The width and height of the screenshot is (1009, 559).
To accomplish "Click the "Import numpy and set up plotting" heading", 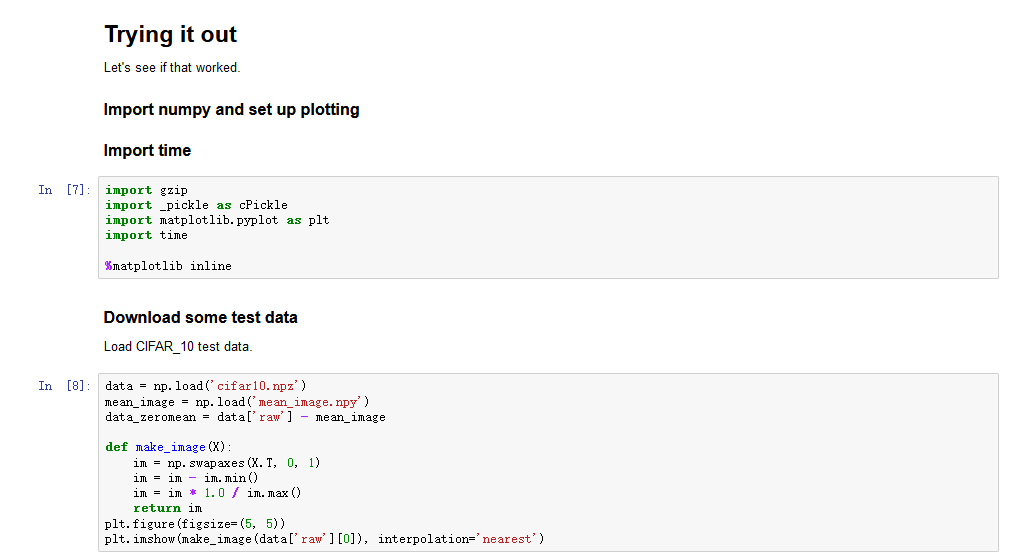I will 231,109.
